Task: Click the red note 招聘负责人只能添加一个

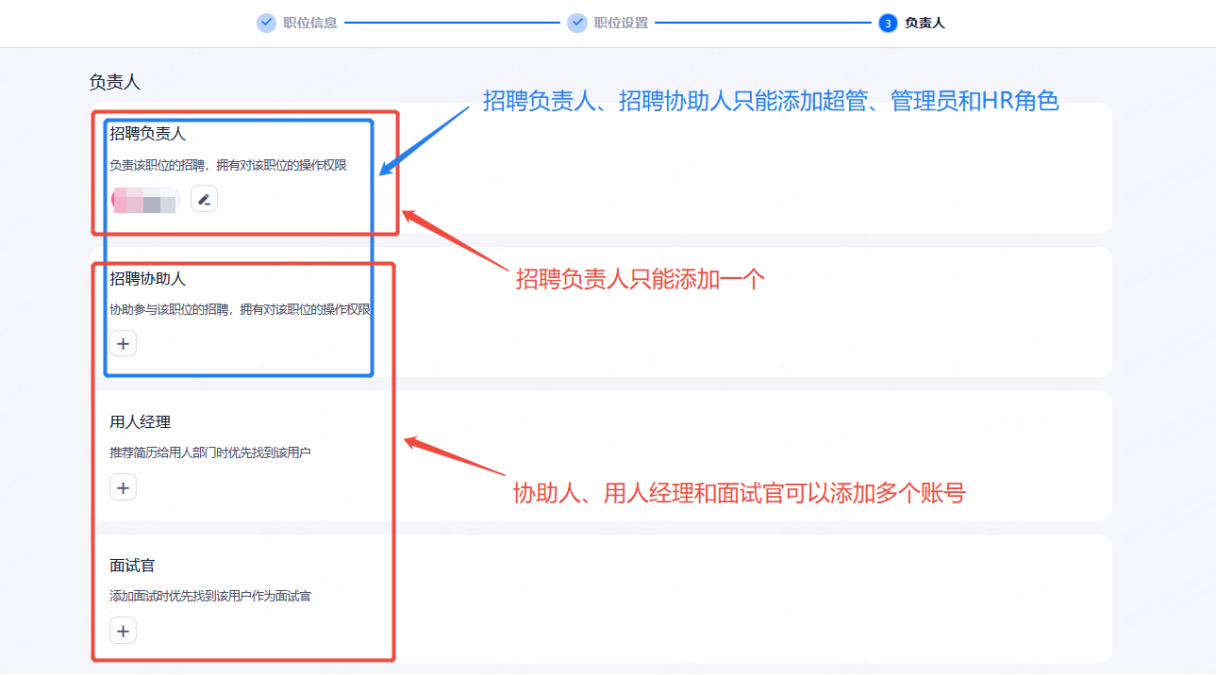Action: pos(640,279)
